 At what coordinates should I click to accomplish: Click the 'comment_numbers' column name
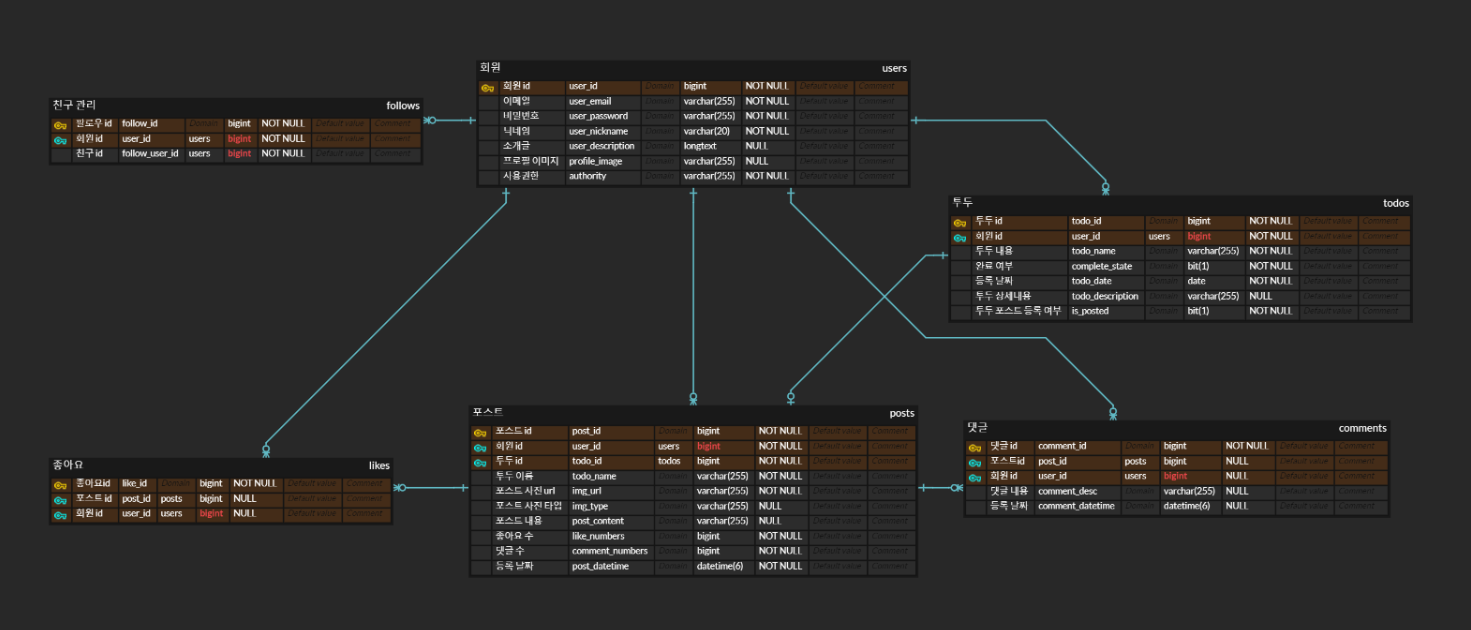(x=610, y=552)
